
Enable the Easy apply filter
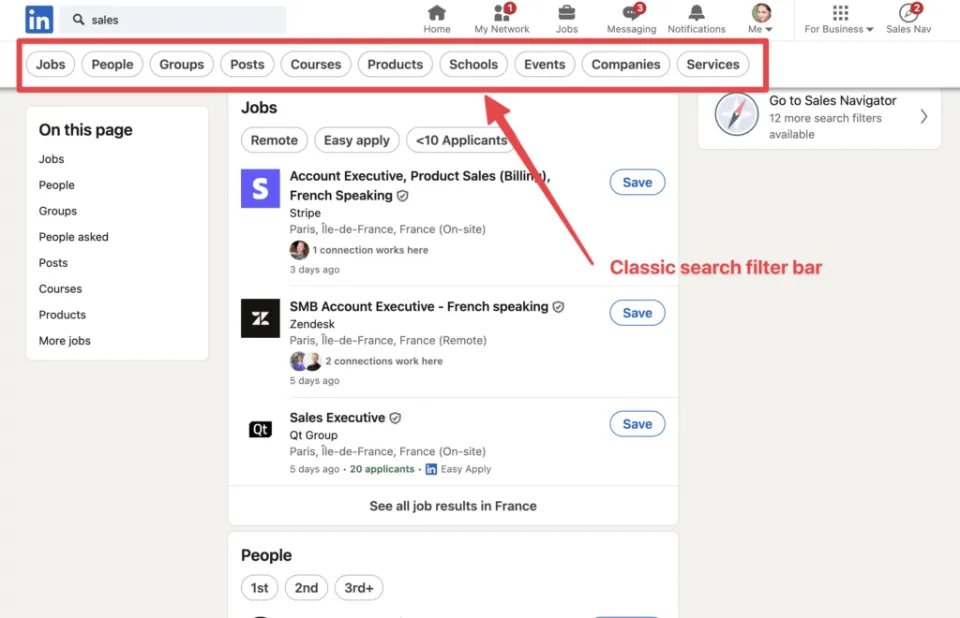[356, 140]
